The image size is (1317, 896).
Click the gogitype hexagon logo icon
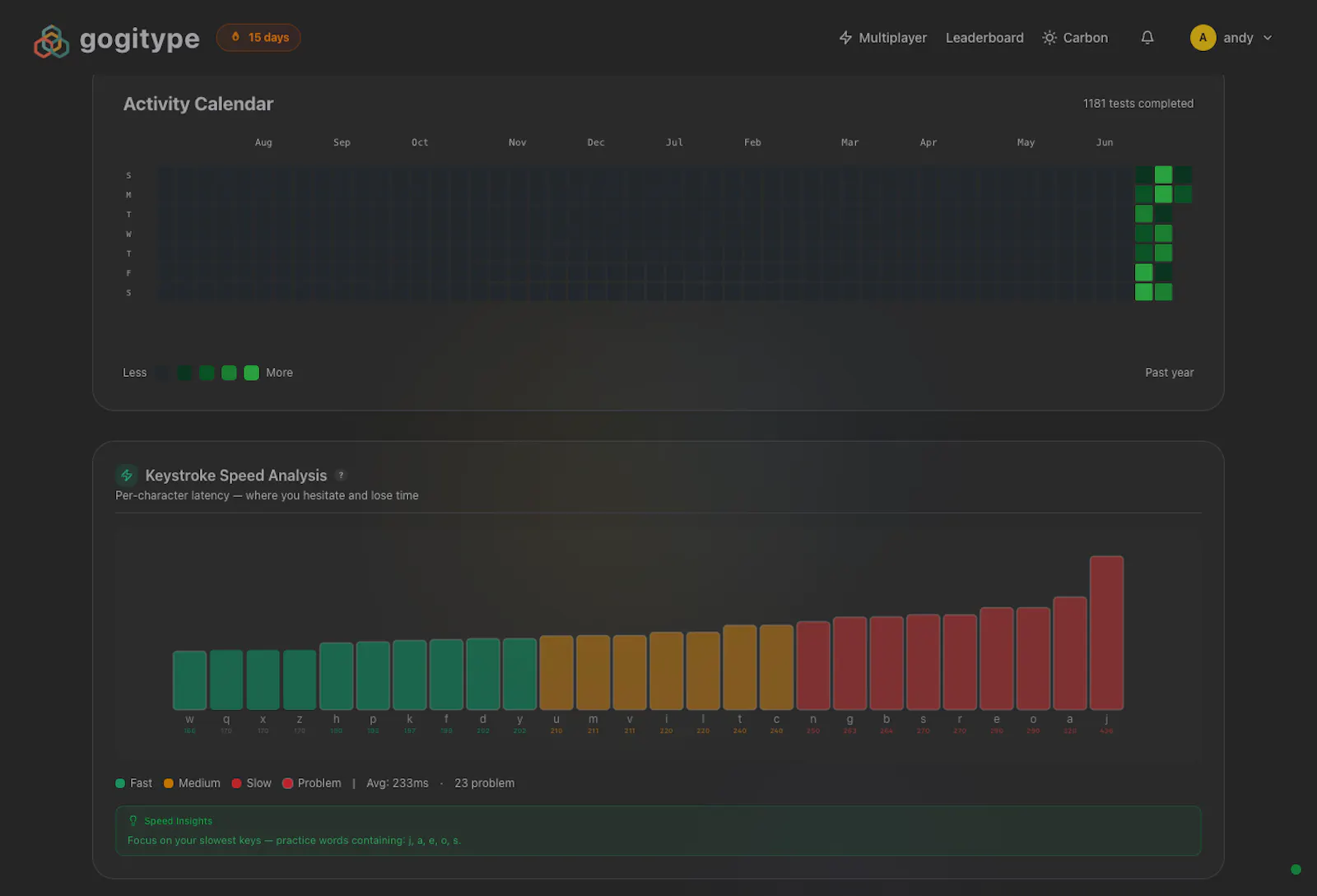point(51,41)
